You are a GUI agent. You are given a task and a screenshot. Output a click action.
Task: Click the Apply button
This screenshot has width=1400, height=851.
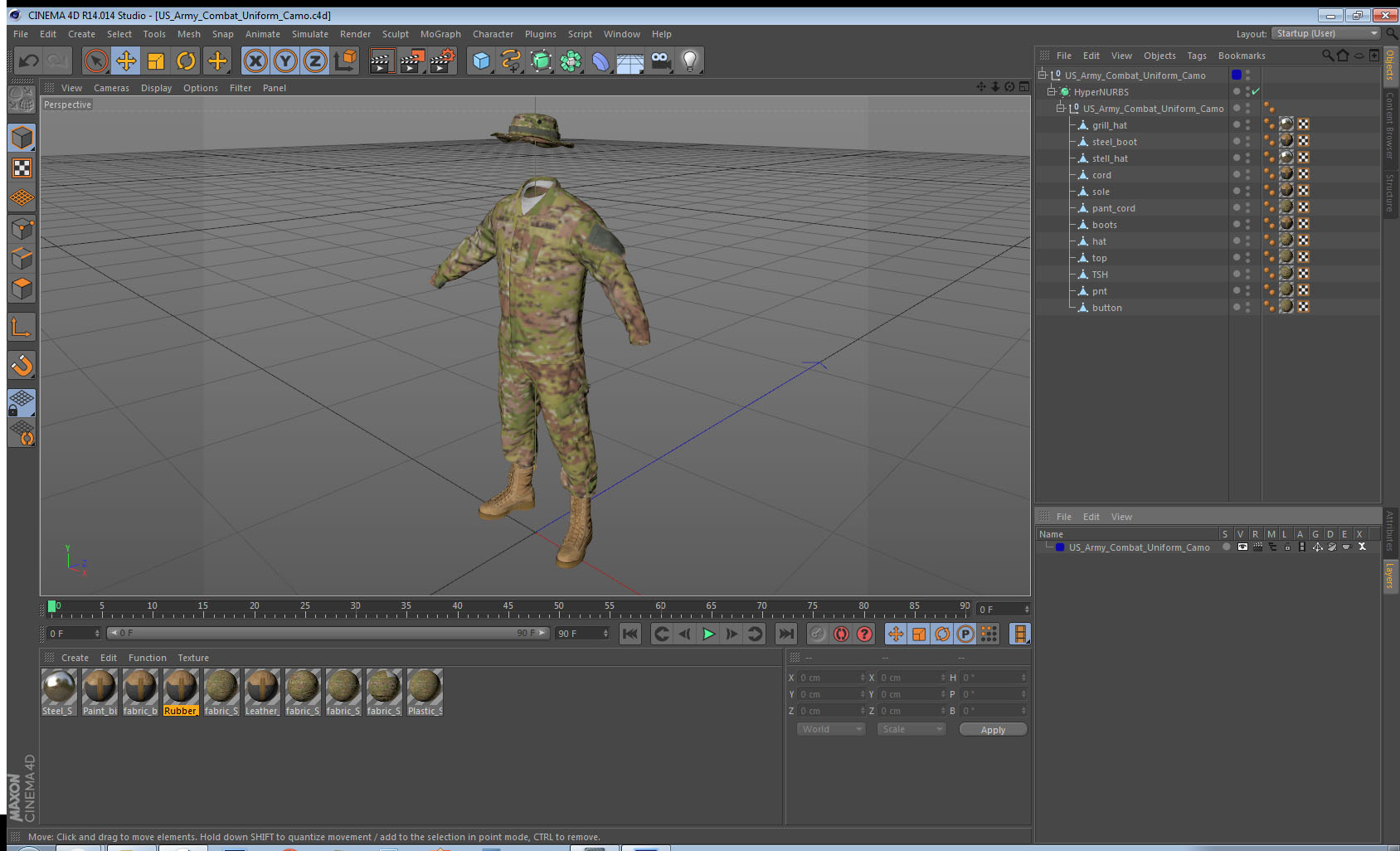[993, 730]
